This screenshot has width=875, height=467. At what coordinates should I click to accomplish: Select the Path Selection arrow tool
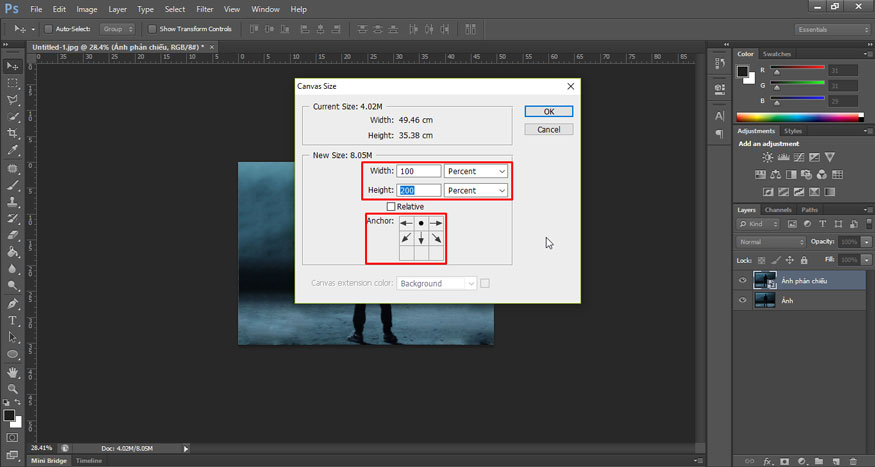coord(12,338)
